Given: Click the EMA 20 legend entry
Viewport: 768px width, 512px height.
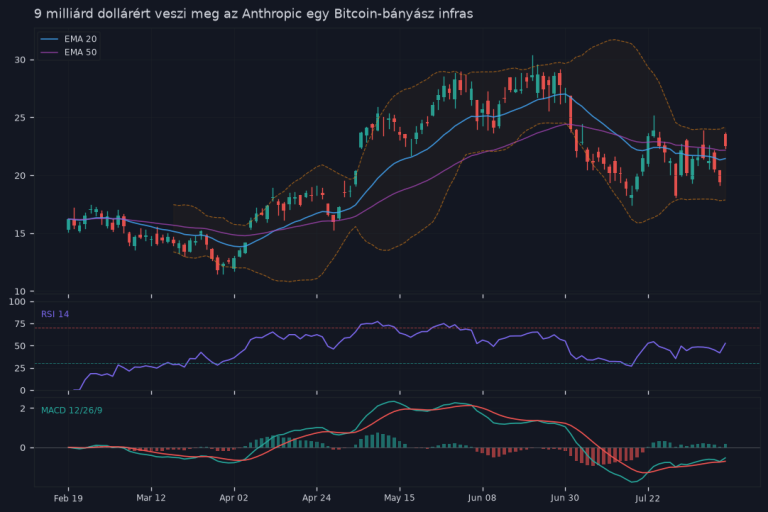Looking at the screenshot, I should (69, 39).
